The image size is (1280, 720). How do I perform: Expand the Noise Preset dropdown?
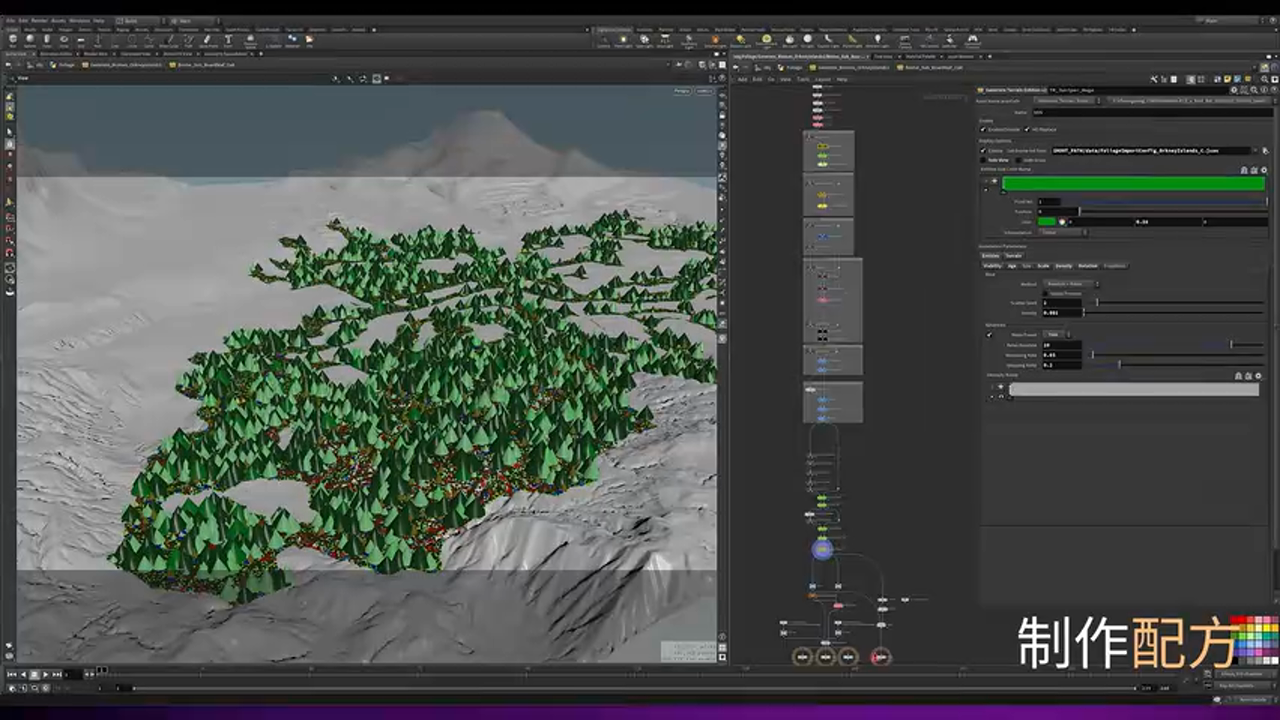[1055, 334]
